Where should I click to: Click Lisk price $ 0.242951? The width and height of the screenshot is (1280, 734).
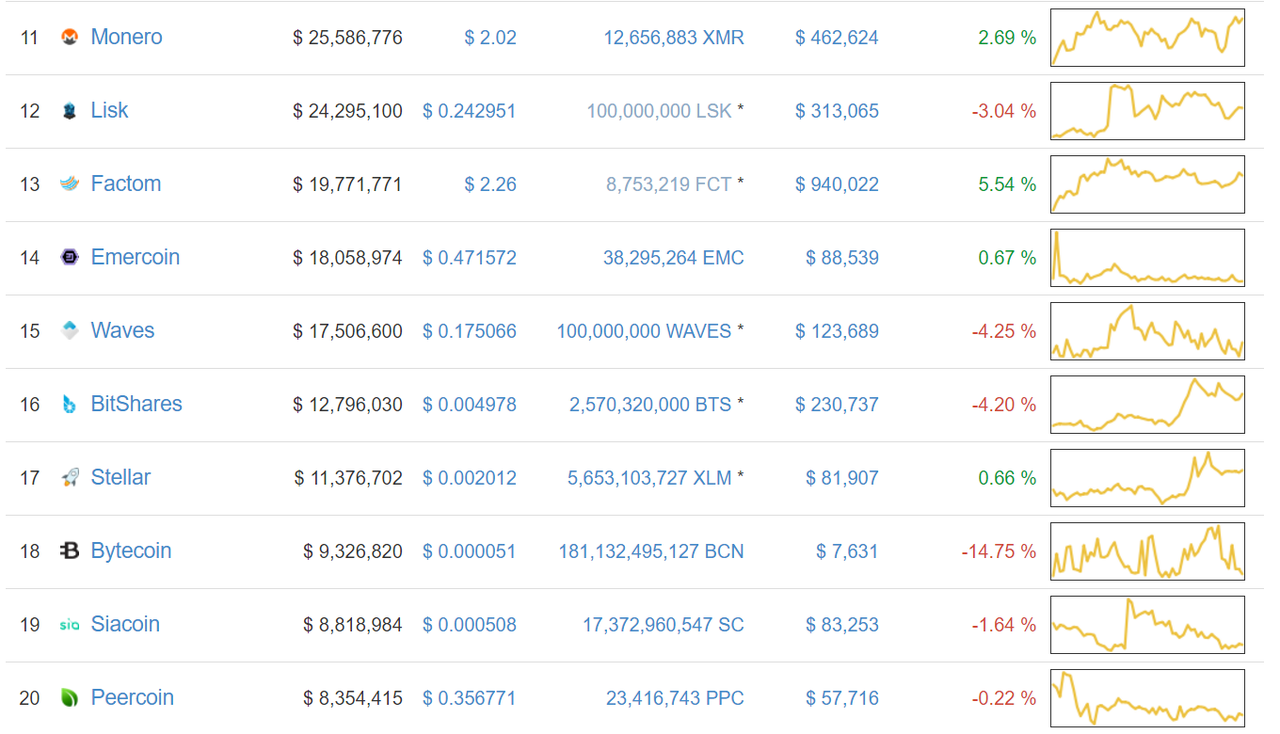coord(469,111)
